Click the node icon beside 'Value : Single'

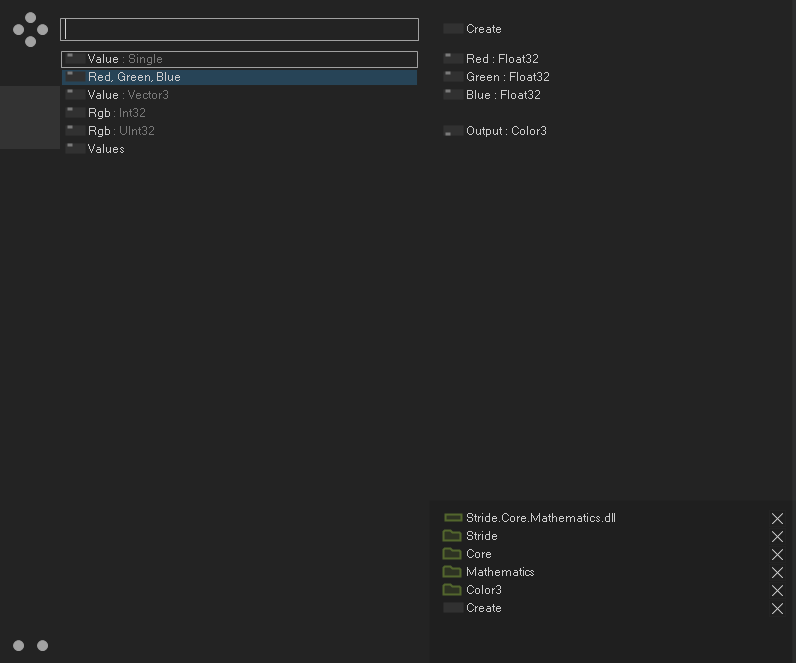(75, 59)
